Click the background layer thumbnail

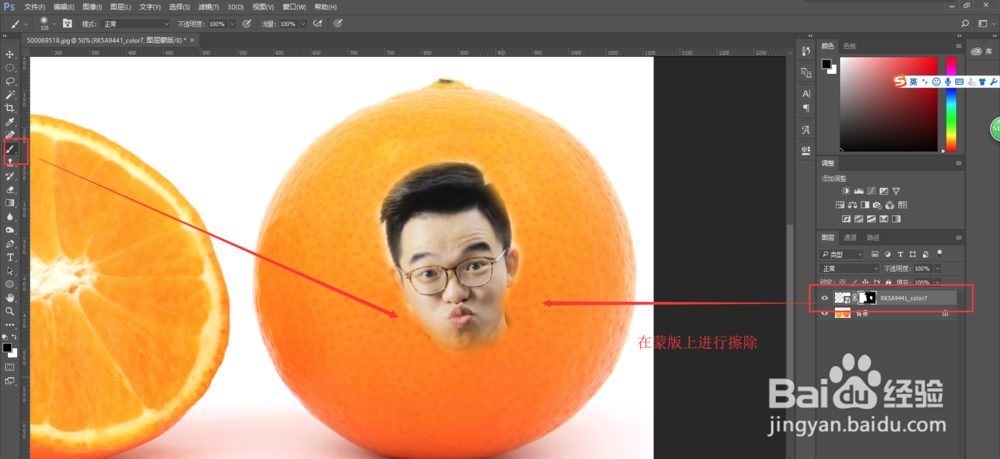[x=842, y=313]
